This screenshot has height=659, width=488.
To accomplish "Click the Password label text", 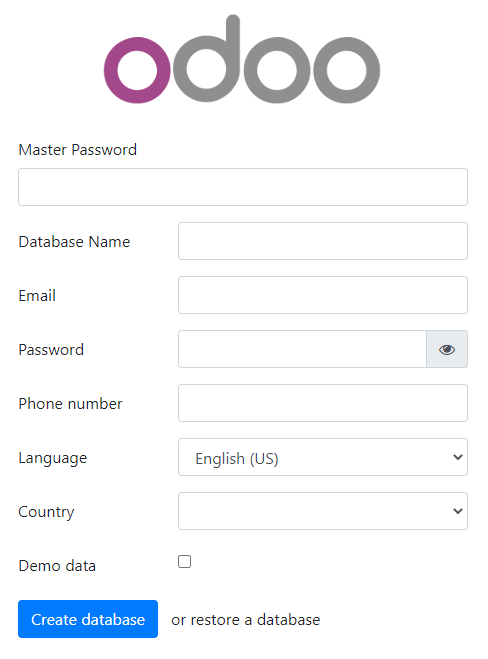I will pos(51,350).
